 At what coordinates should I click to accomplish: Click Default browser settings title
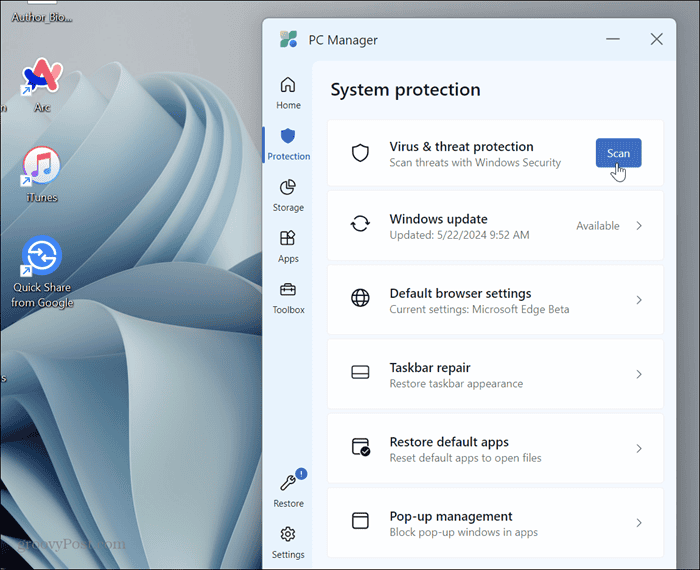tap(460, 293)
